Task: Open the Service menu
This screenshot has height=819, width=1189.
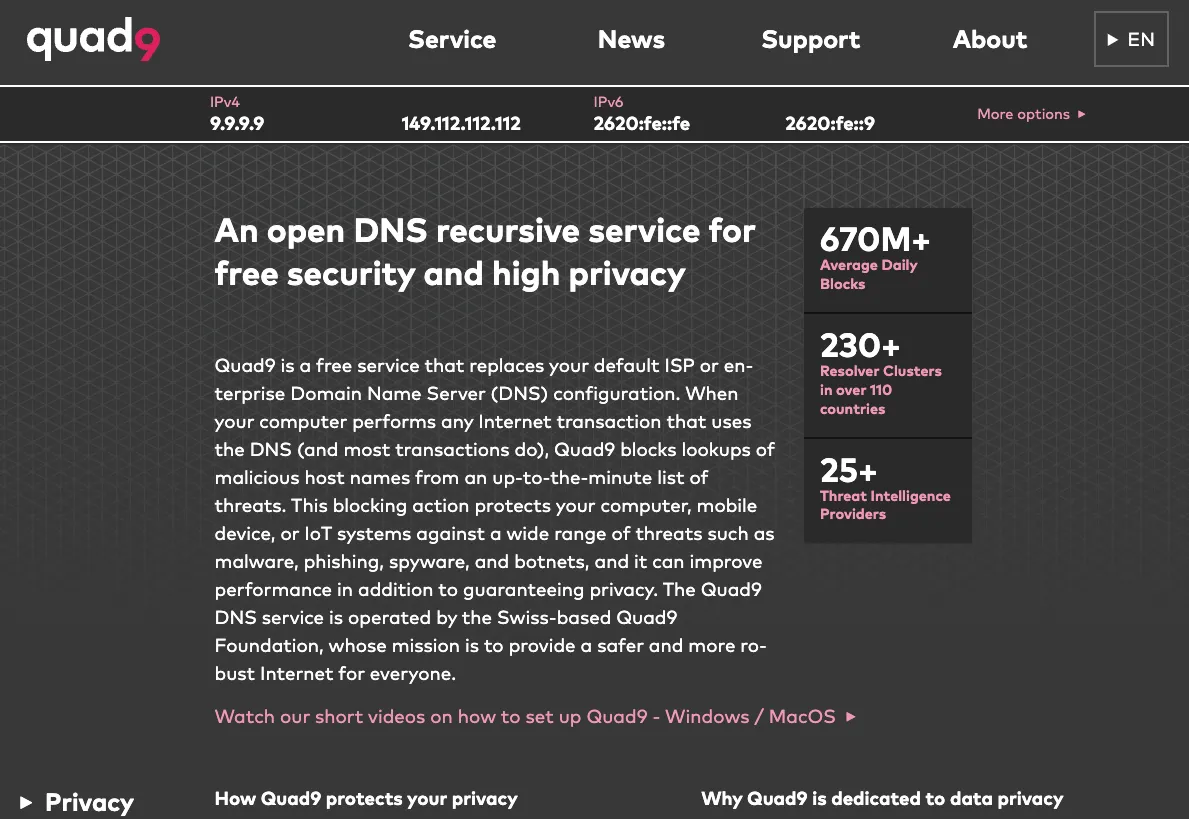Action: point(452,40)
